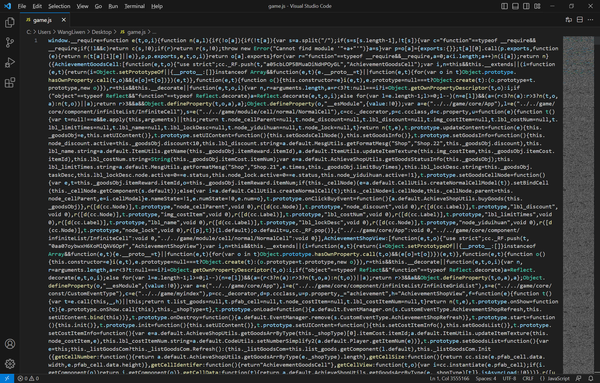The image size is (600, 383).
Task: Click the open changes icon in editor toolbar
Action: (569, 20)
